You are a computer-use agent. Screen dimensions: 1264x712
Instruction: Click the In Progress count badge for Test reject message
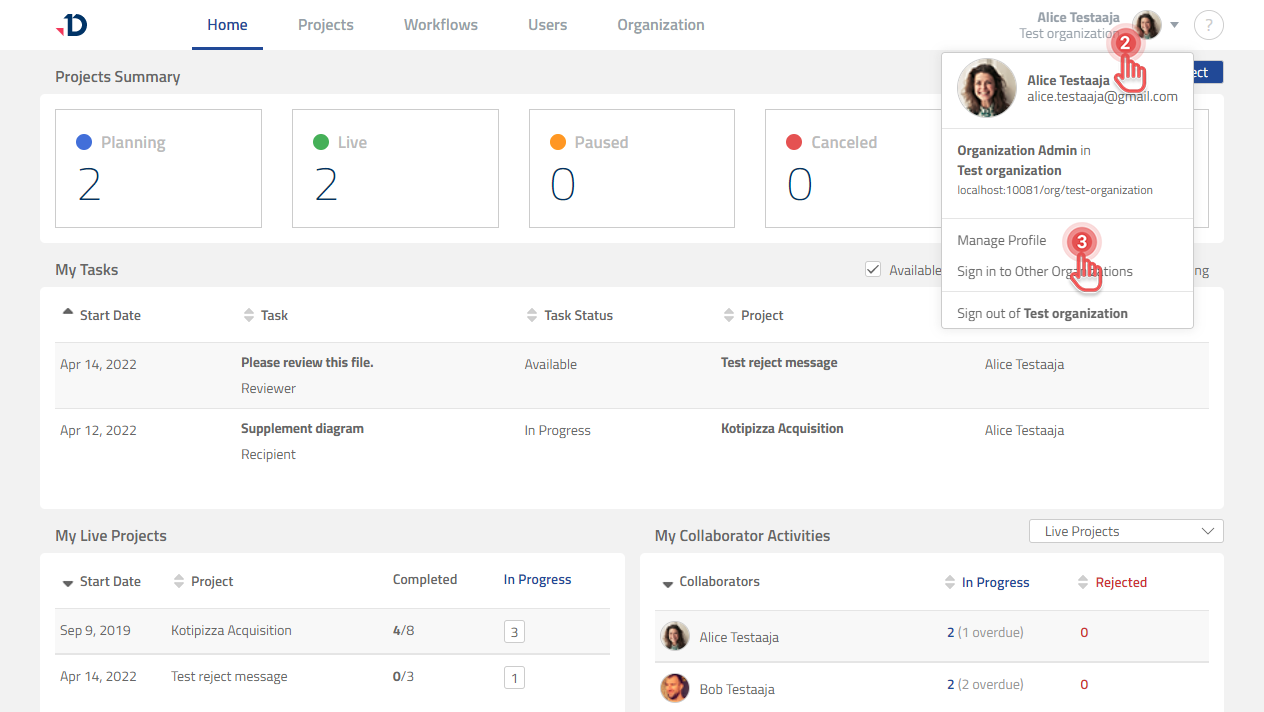point(514,677)
